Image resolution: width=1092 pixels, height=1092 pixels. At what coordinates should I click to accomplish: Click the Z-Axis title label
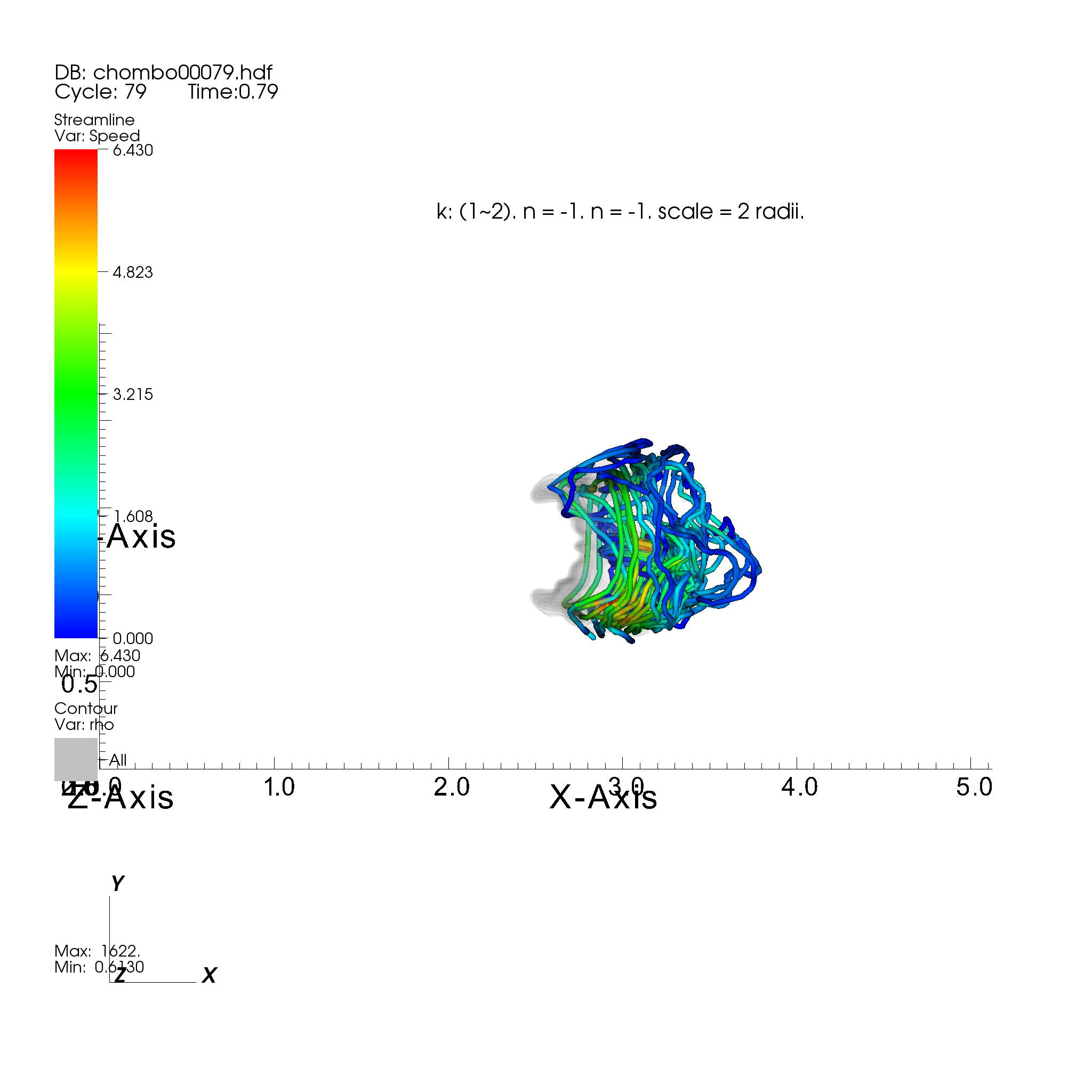(120, 798)
